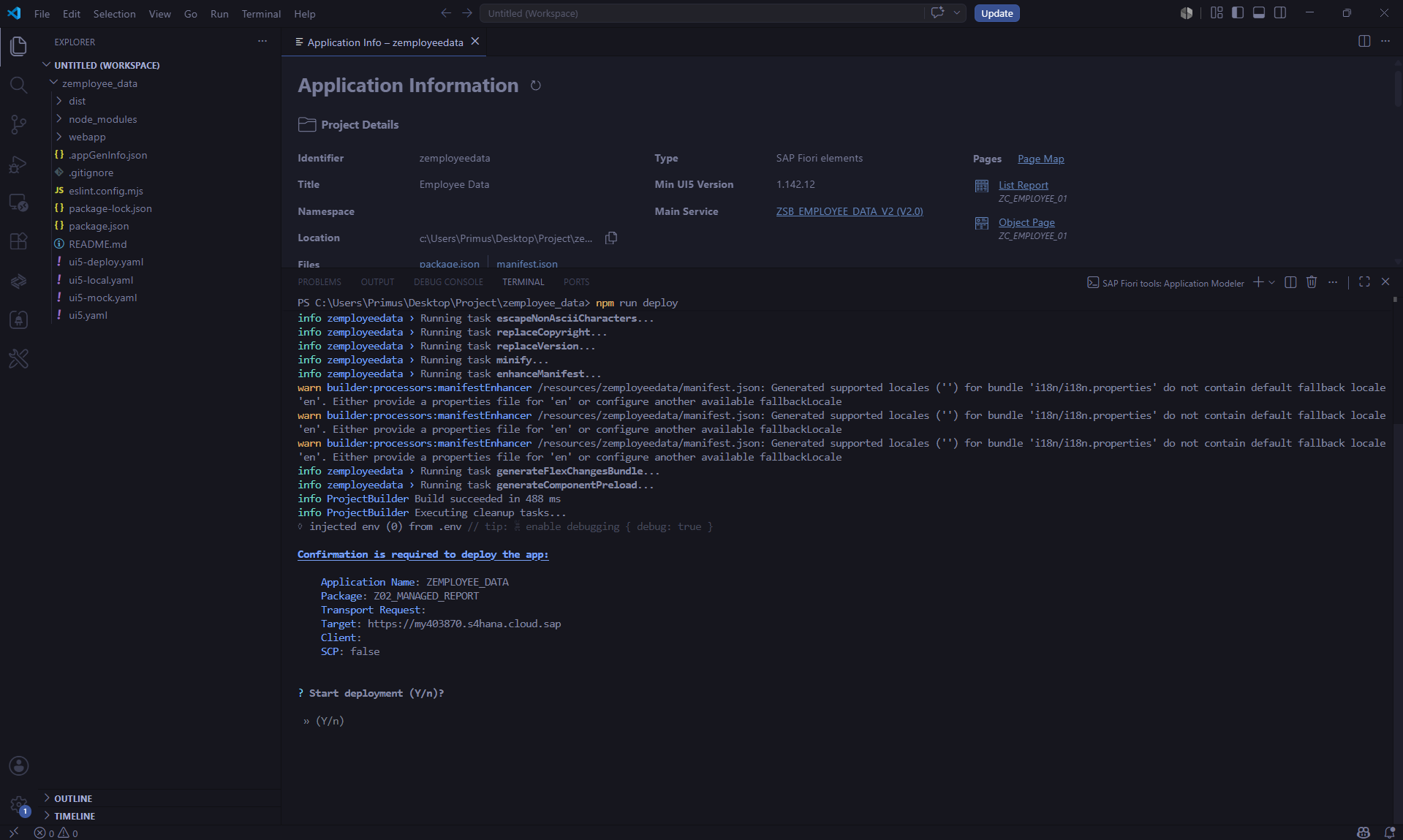Image resolution: width=1403 pixels, height=840 pixels.
Task: Open the chat dropdown arrow in title bar
Action: [x=956, y=13]
